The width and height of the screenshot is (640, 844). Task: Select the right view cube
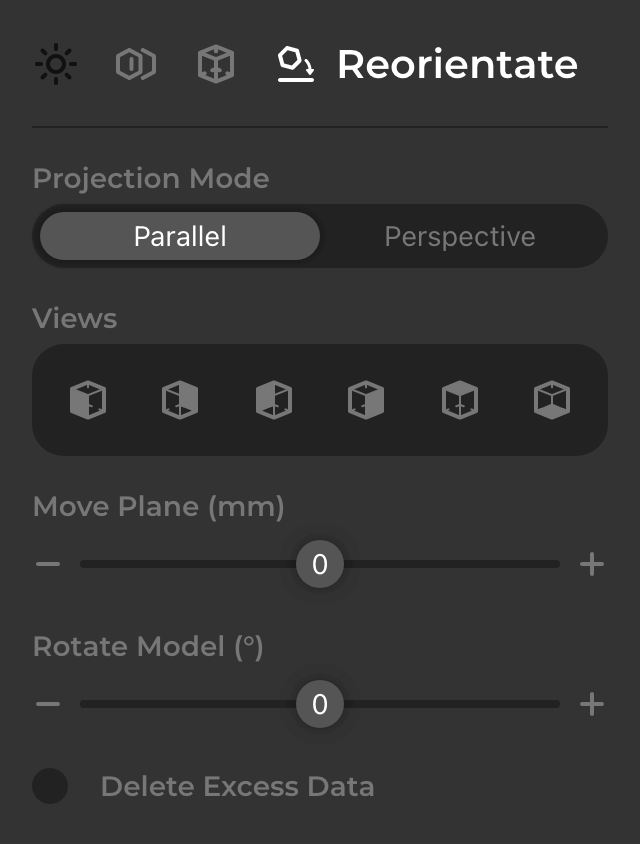[x=366, y=400]
